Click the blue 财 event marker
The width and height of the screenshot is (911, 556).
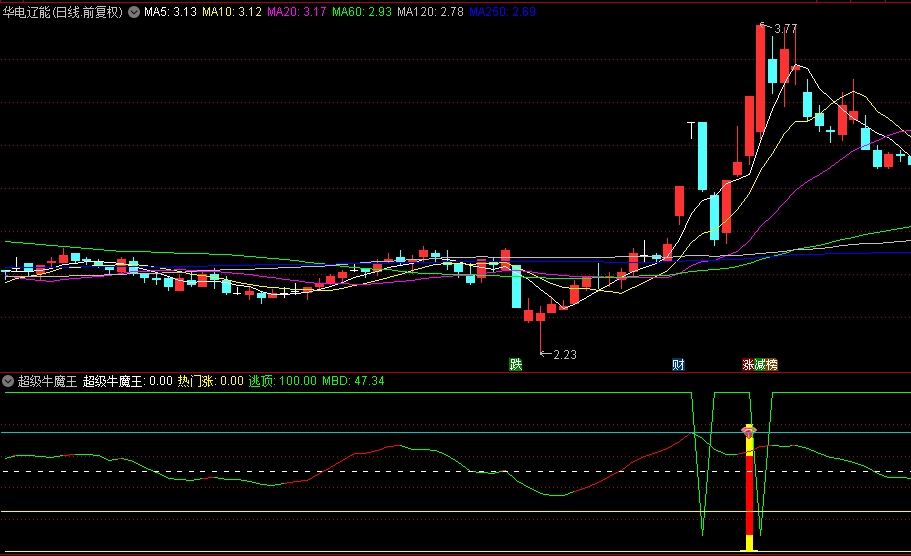(678, 365)
